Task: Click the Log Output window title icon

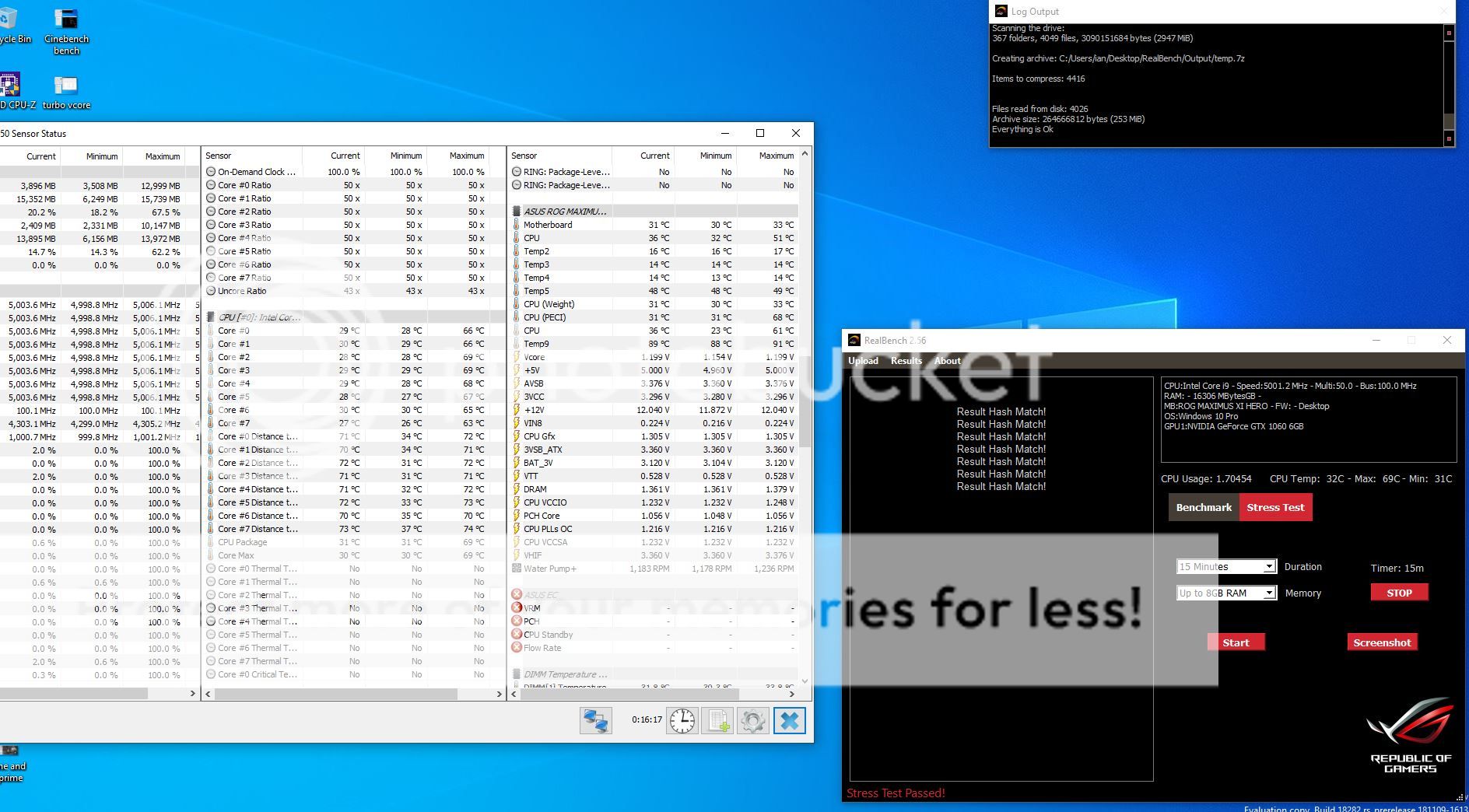Action: [x=1001, y=11]
